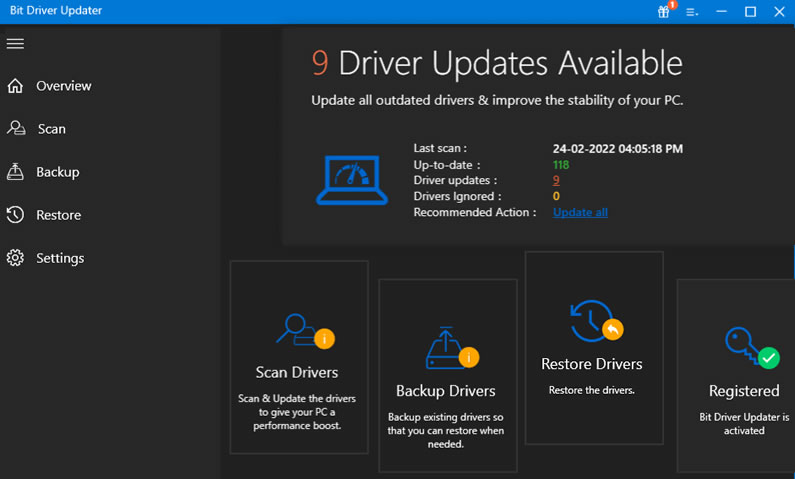Click the Backup Drivers upload icon
The height and width of the screenshot is (479, 795).
pos(452,348)
